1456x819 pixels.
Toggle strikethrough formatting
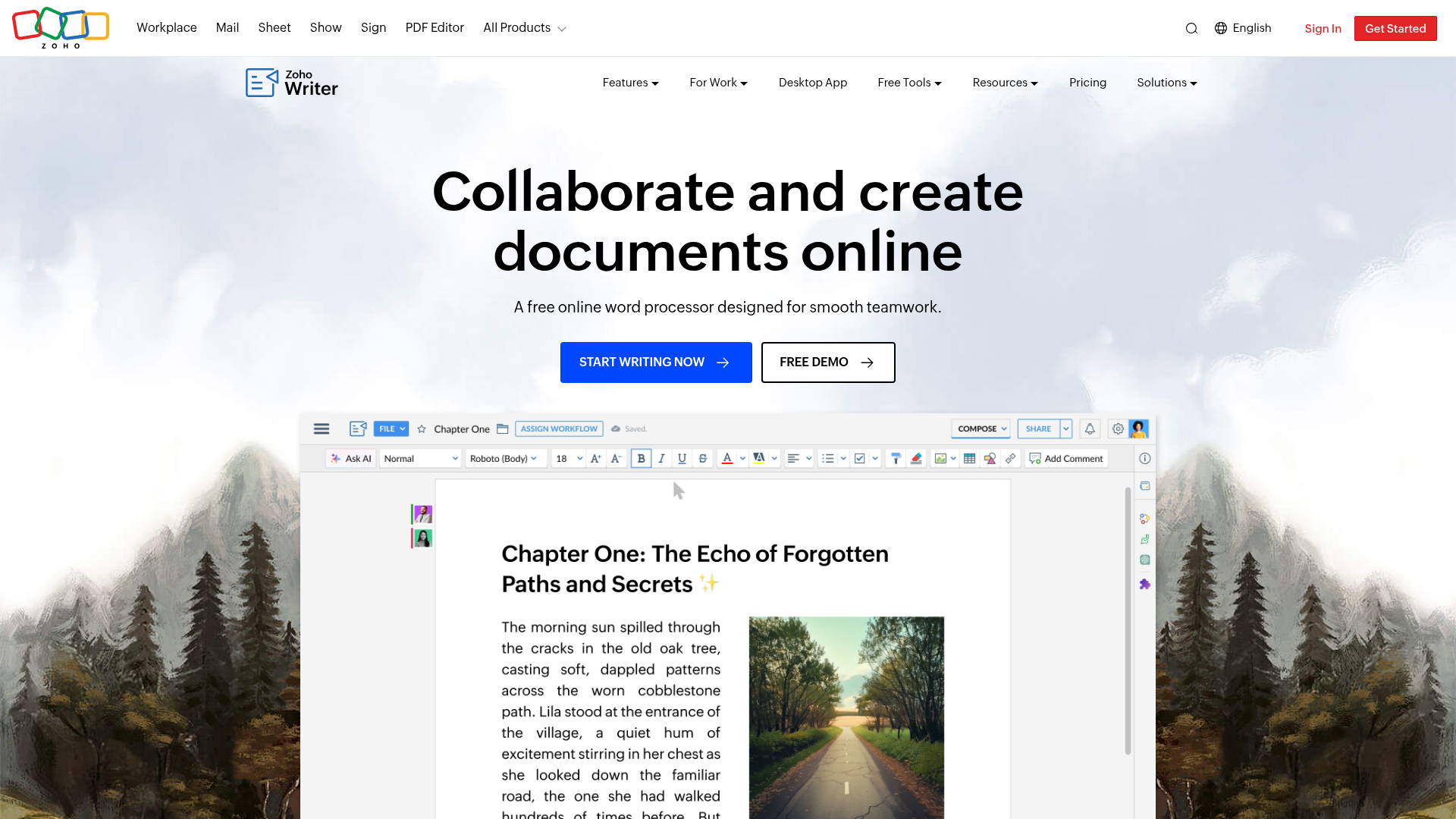(703, 458)
